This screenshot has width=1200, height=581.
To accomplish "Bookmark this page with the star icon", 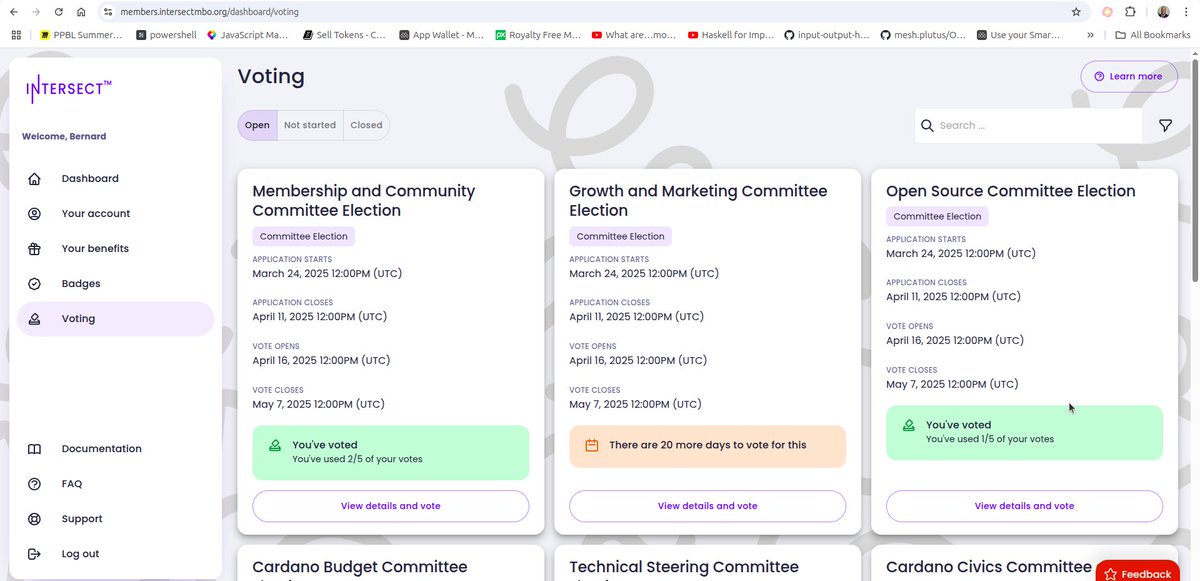I will click(1076, 12).
